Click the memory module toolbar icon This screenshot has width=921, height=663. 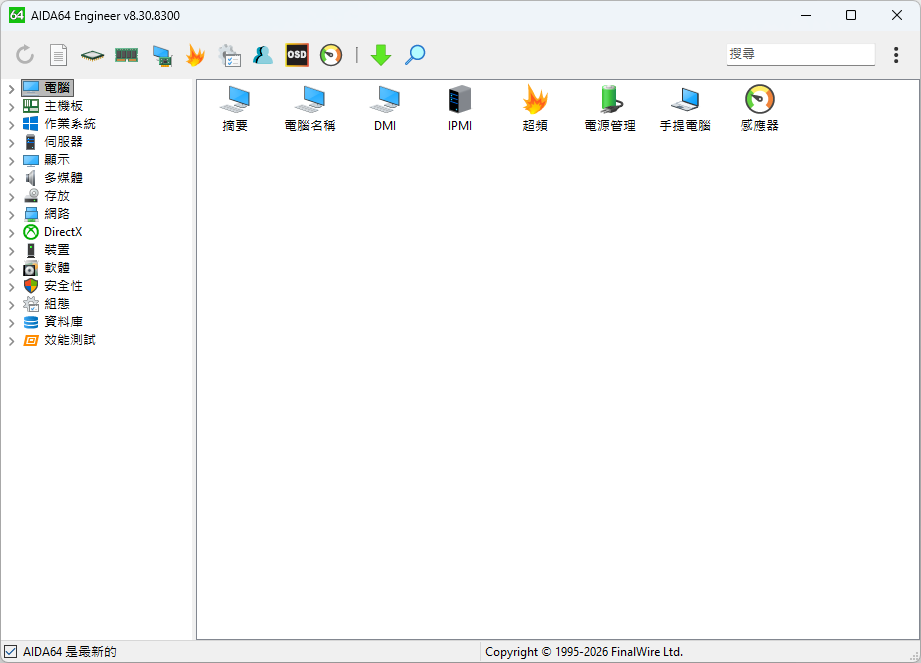(126, 55)
